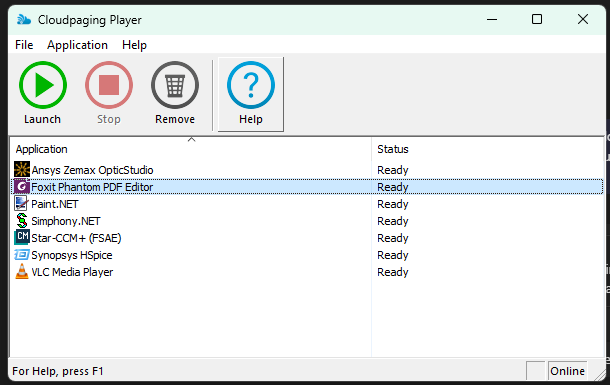This screenshot has width=610, height=385.
Task: Open the Help menu in menu bar
Action: click(x=134, y=45)
